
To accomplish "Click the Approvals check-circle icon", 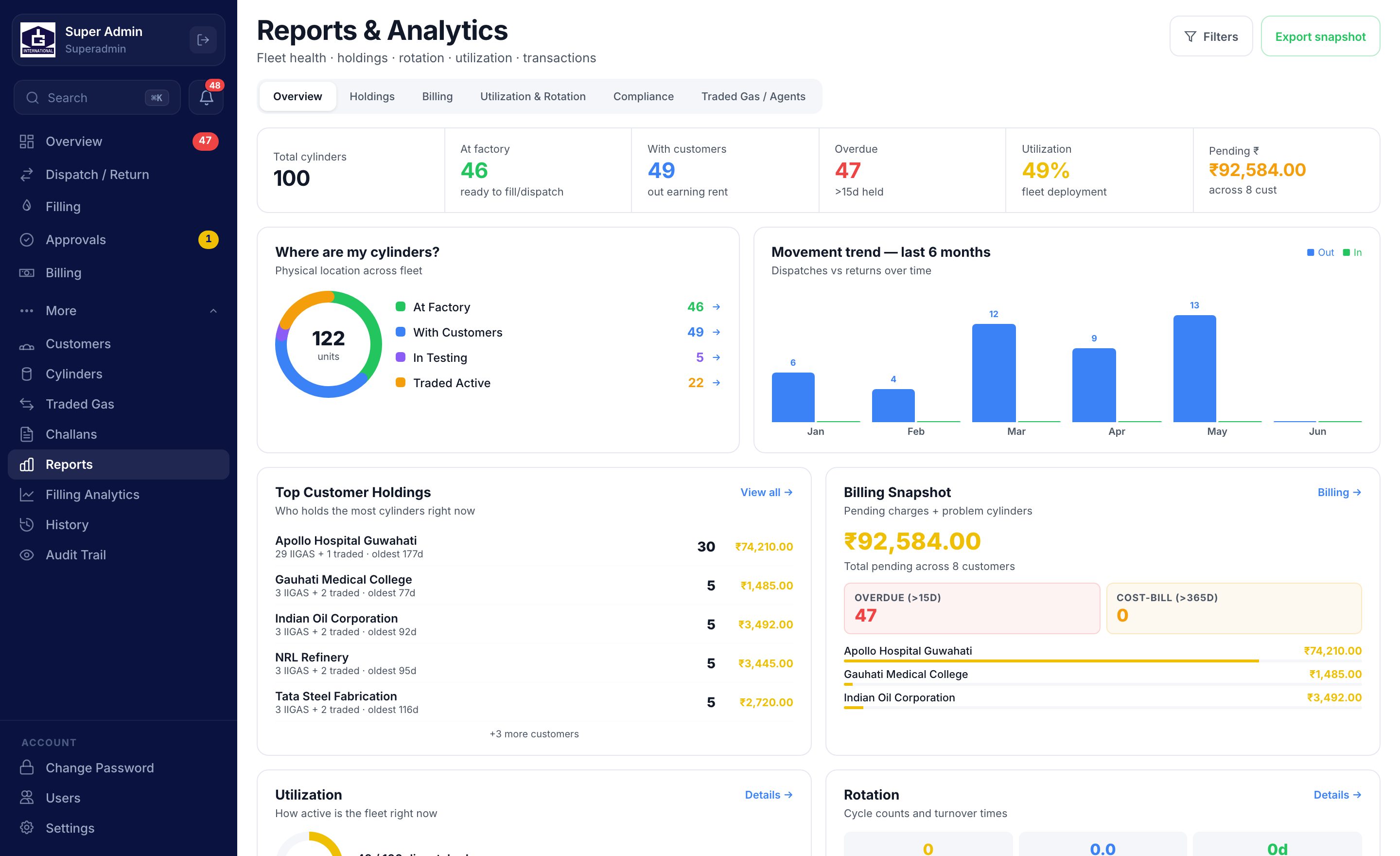I will 27,240.
